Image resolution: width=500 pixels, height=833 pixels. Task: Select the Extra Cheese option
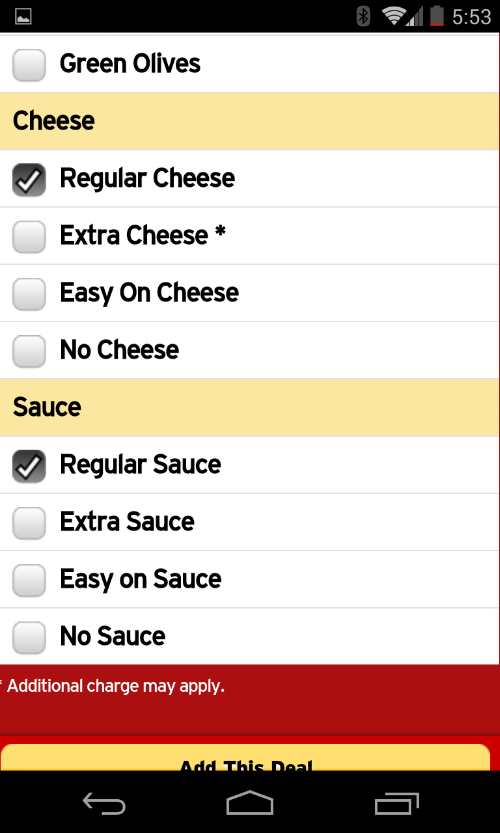(x=29, y=236)
